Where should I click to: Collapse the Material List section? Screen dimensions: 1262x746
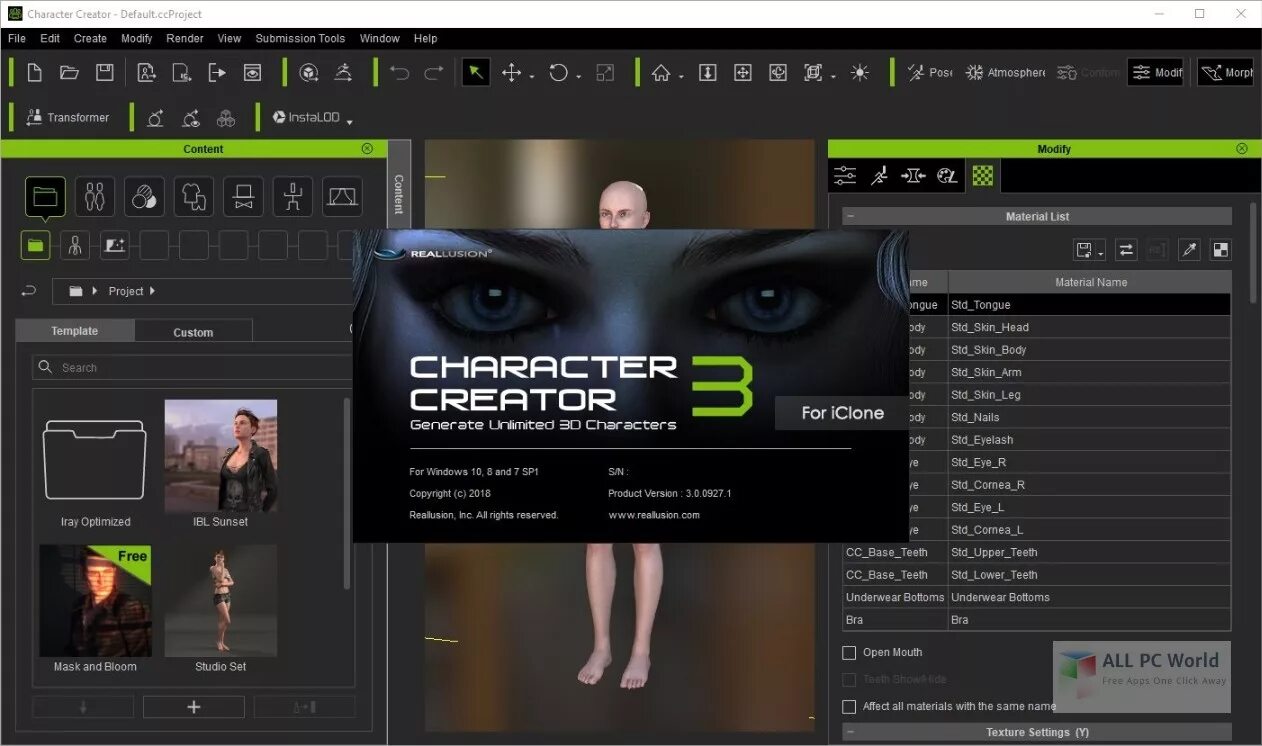coord(850,216)
